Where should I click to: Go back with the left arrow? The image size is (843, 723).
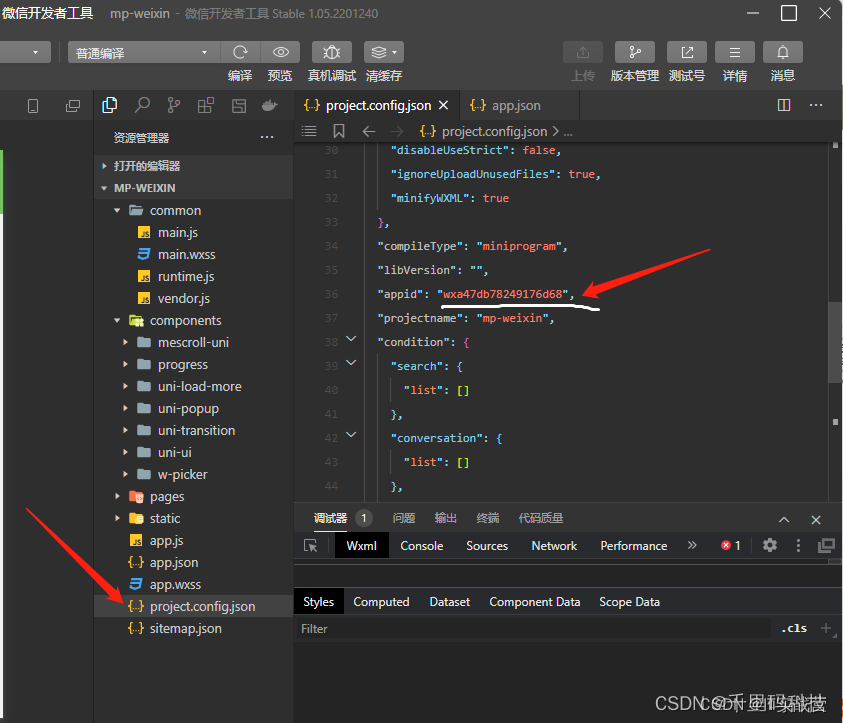tap(368, 131)
